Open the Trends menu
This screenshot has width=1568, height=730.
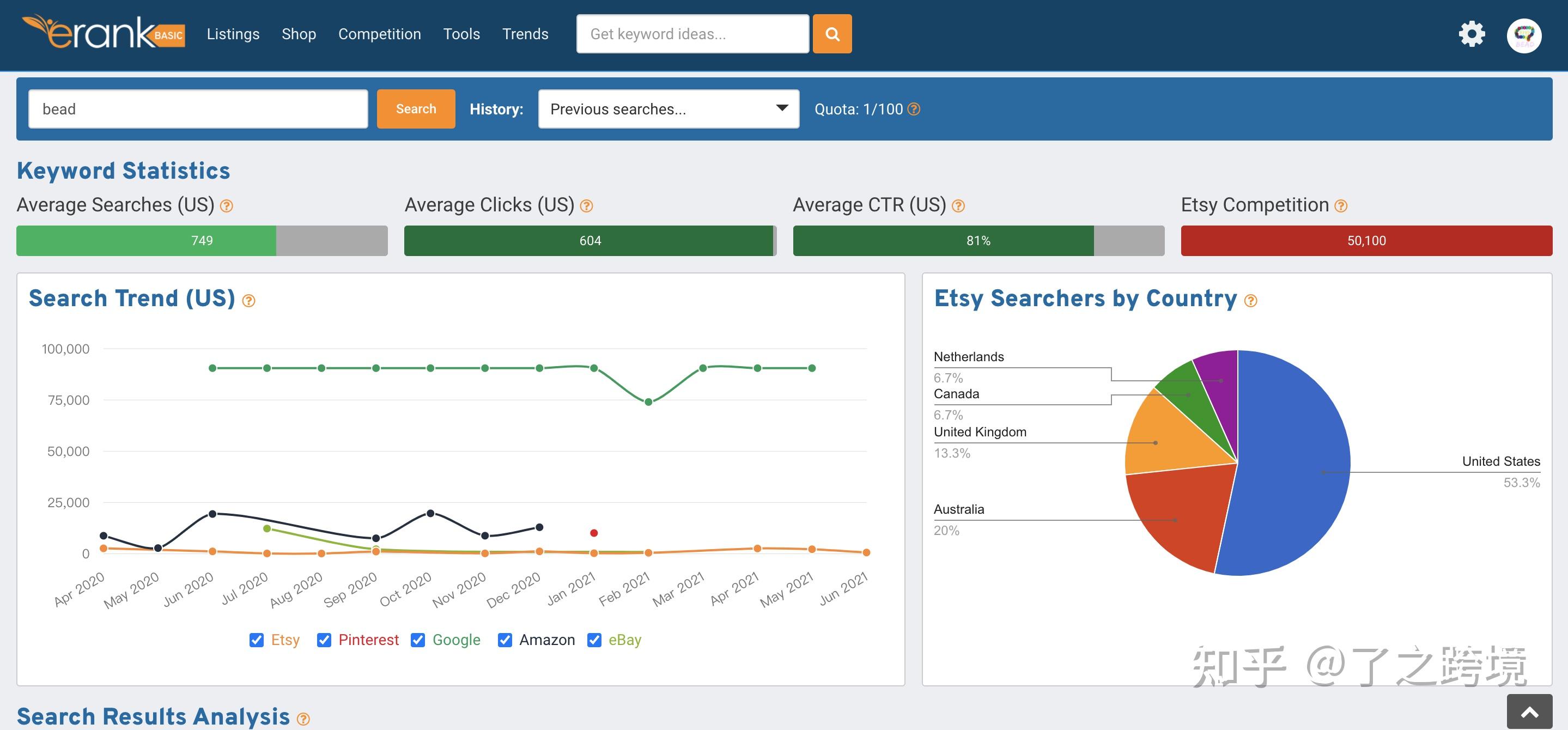coord(525,34)
